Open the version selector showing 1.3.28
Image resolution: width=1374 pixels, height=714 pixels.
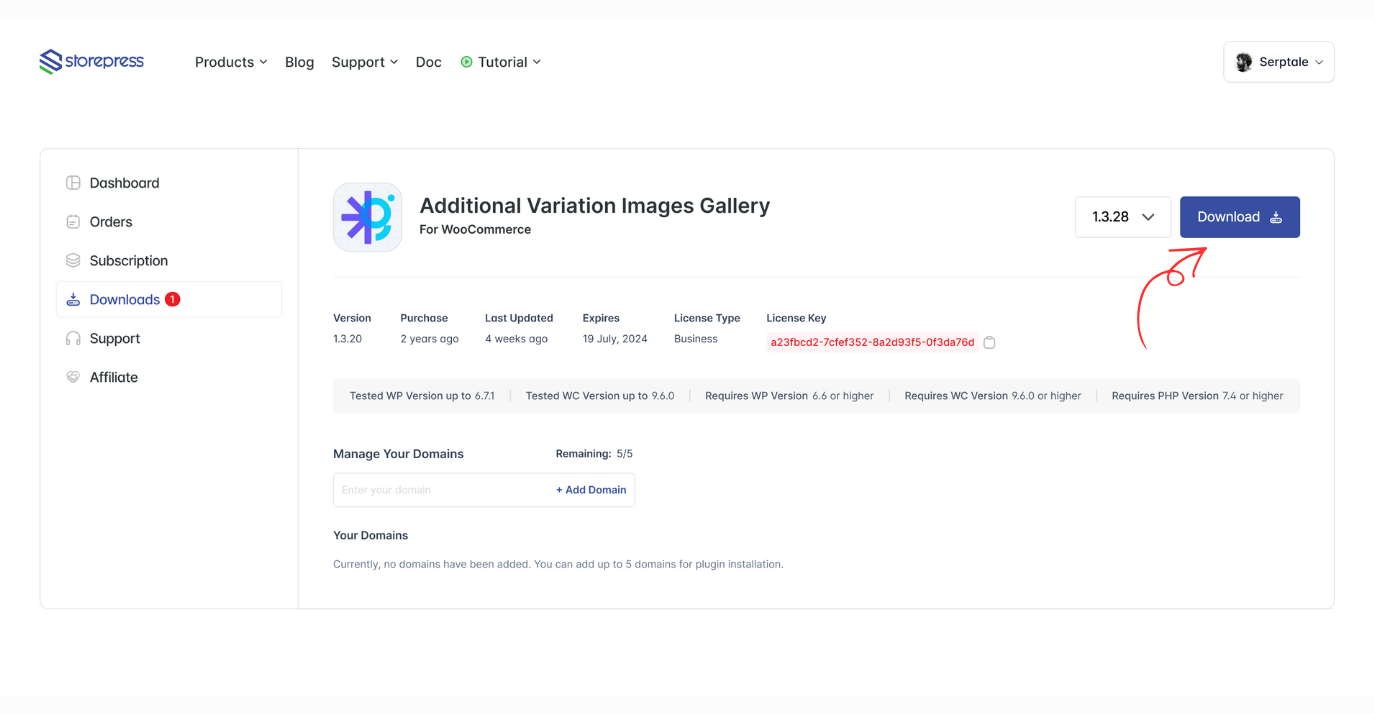[x=1122, y=217]
